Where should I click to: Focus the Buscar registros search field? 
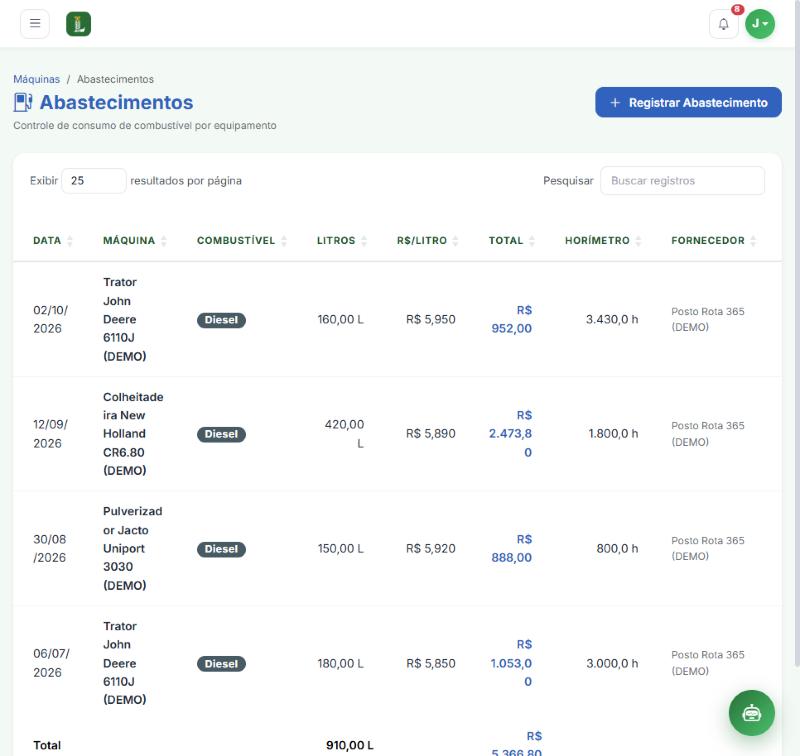coord(682,181)
